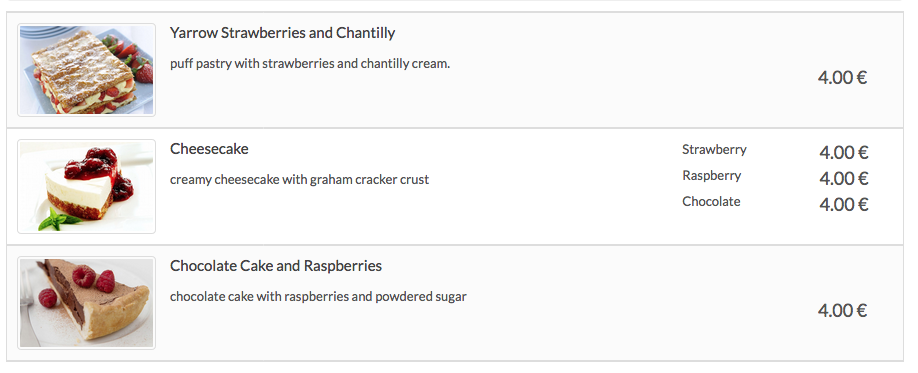
Task: Click the 4.00 € price for Yarrow Strawberries
Action: click(842, 77)
